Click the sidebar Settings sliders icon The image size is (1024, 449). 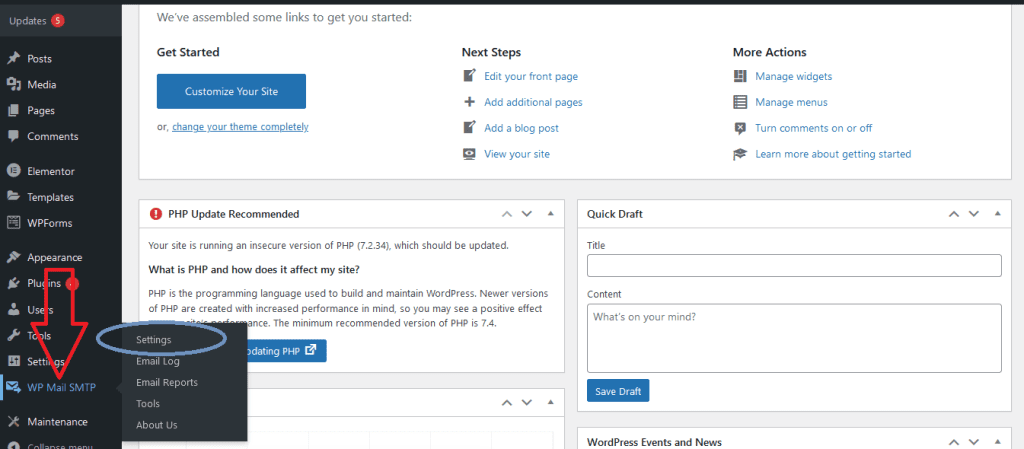point(13,362)
